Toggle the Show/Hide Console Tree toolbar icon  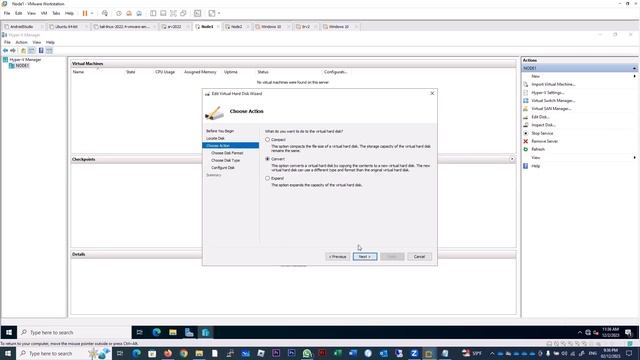pos(31,51)
